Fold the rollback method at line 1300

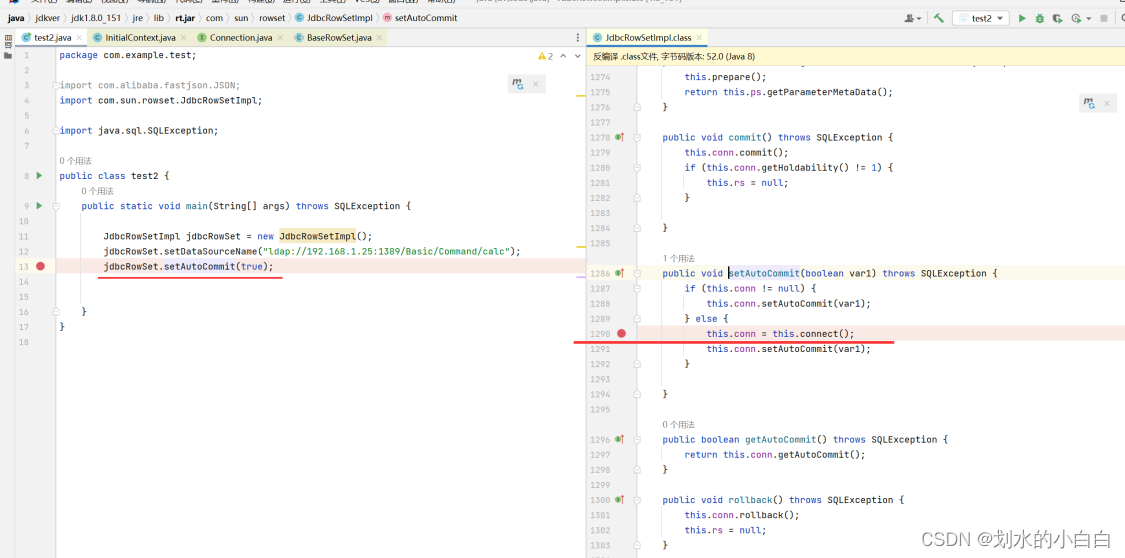pyautogui.click(x=636, y=499)
